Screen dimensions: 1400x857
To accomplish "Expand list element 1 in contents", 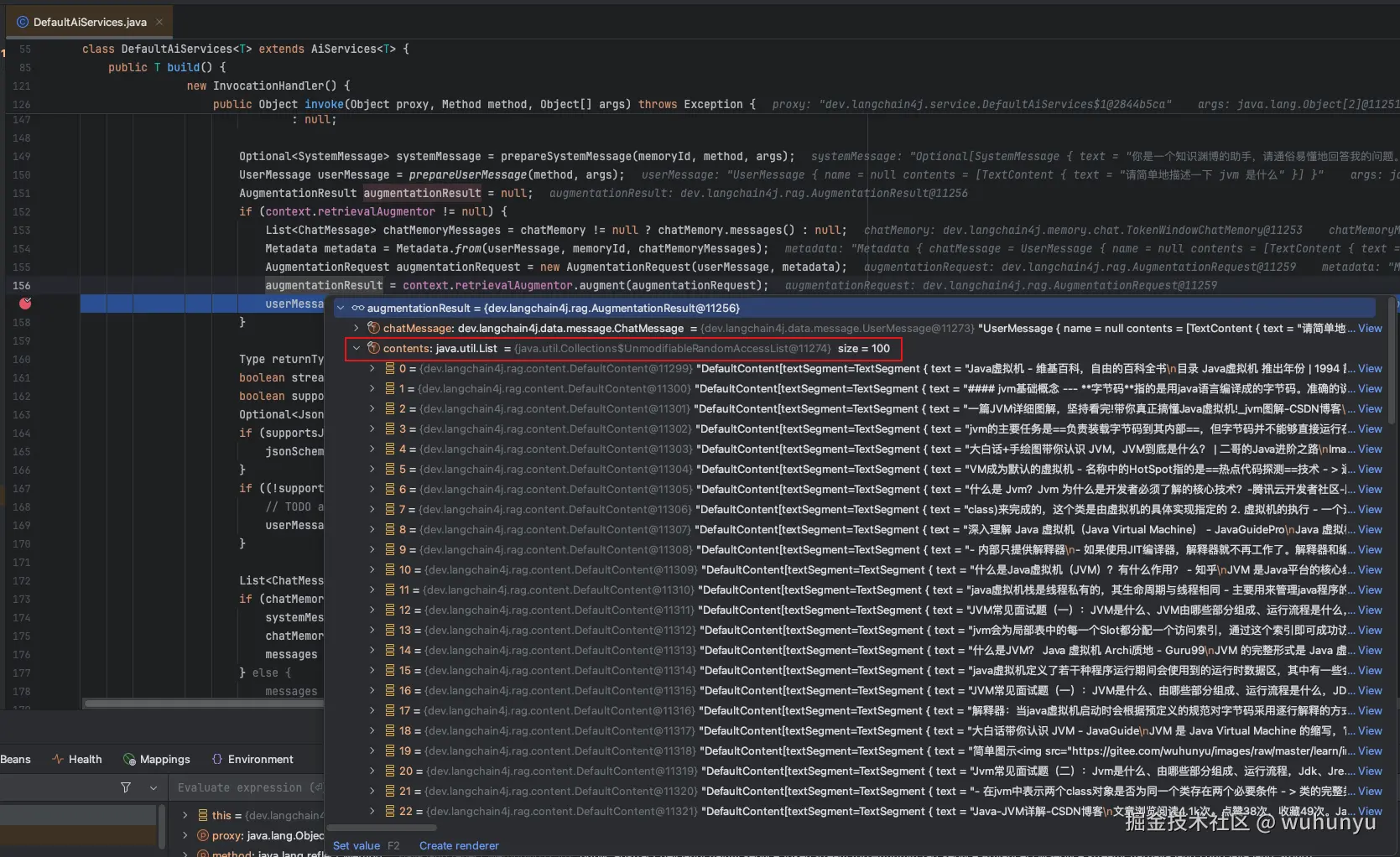I will [x=372, y=388].
